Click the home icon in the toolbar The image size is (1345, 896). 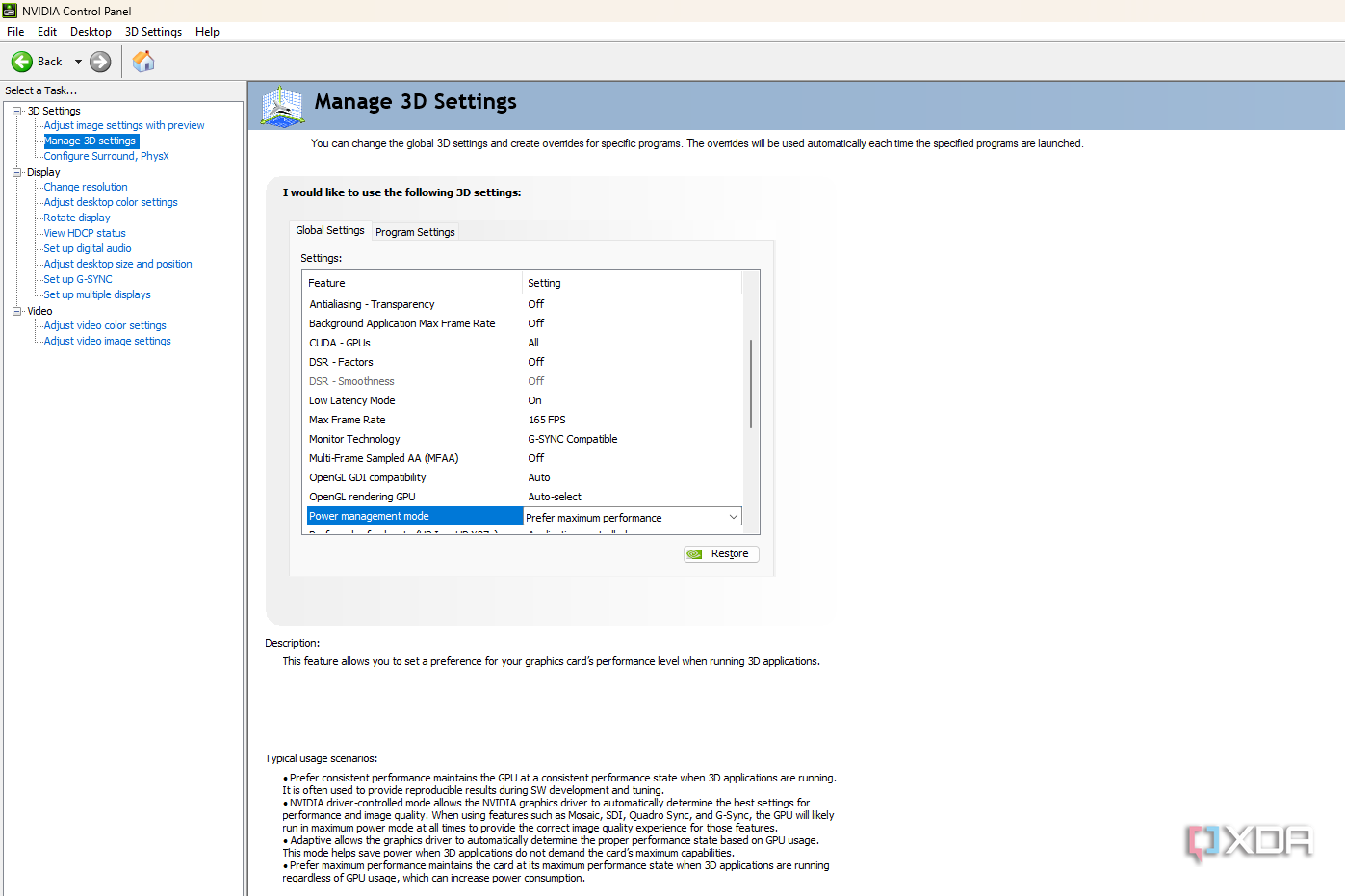pyautogui.click(x=142, y=61)
